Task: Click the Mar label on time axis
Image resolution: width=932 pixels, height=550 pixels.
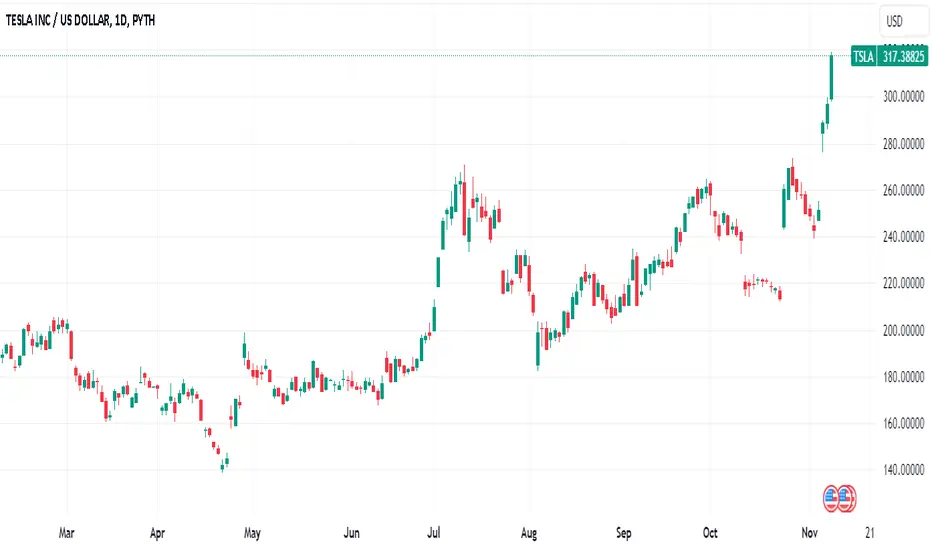Action: [x=67, y=533]
